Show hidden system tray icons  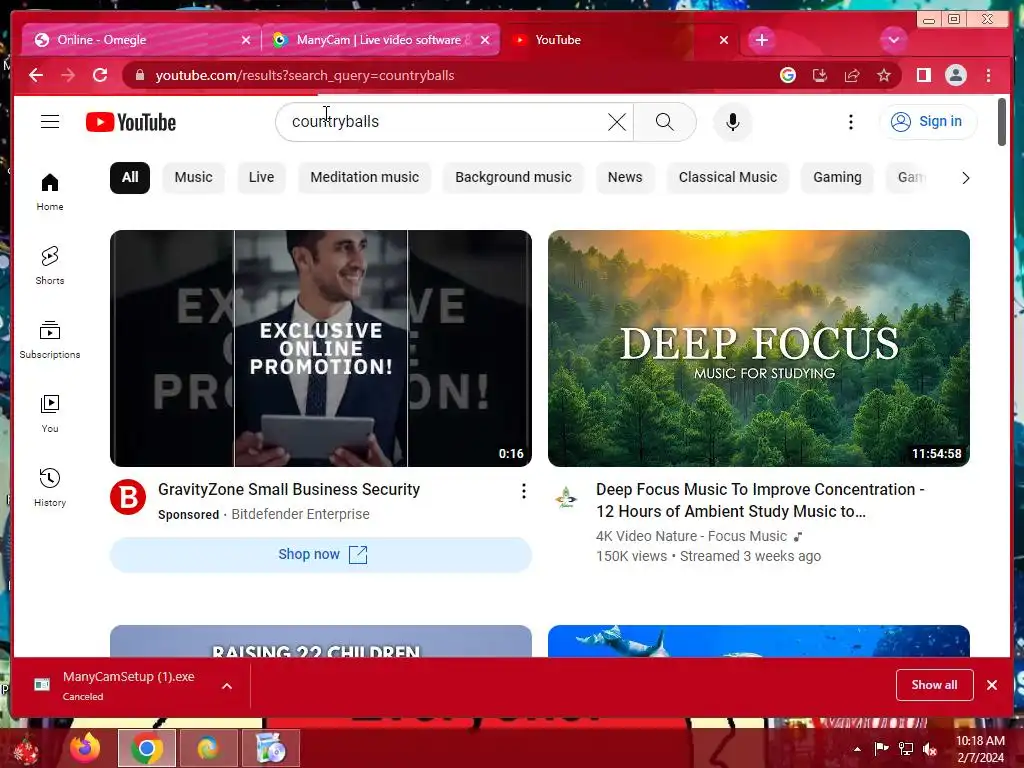857,749
